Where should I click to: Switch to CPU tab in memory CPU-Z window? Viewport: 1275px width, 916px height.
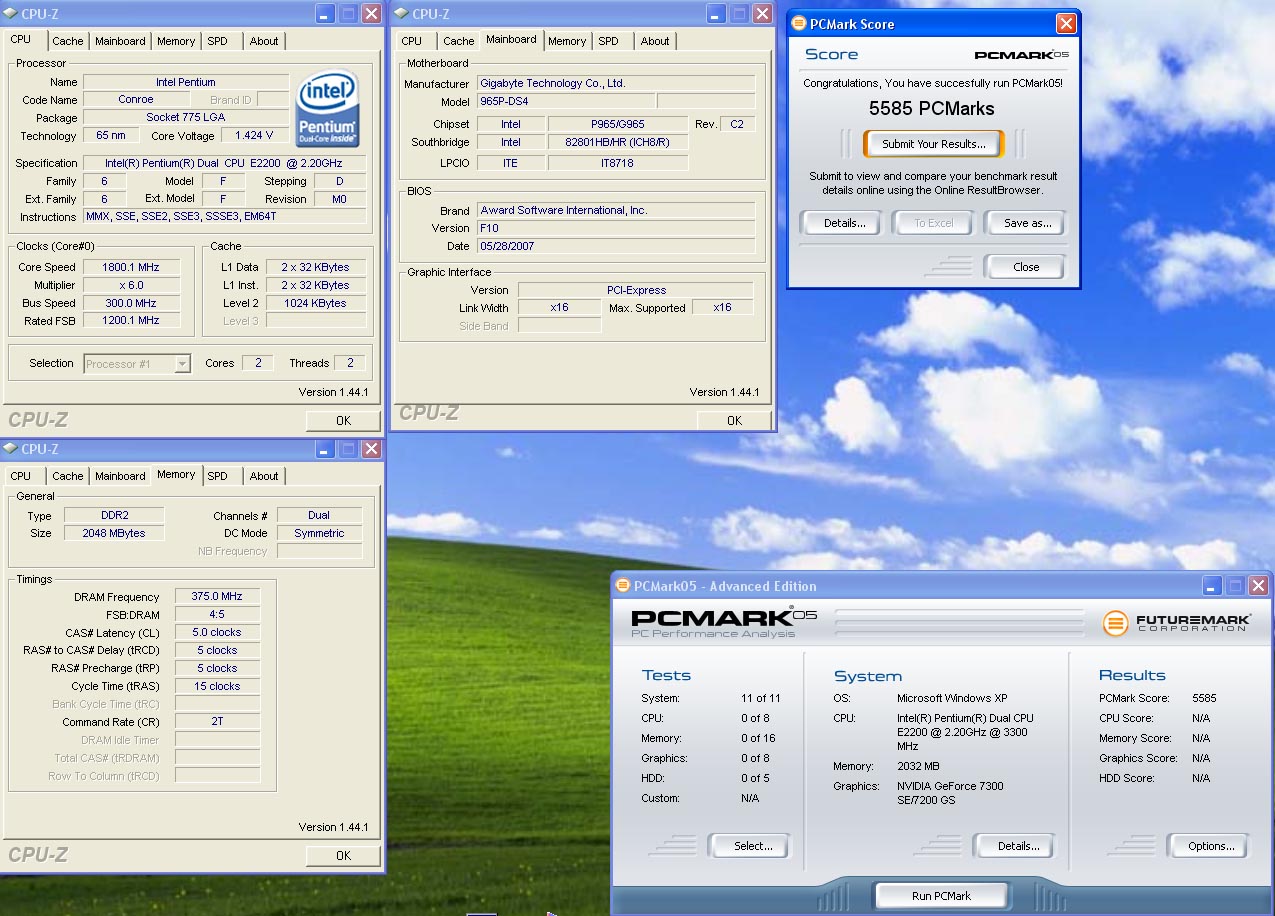pos(21,476)
